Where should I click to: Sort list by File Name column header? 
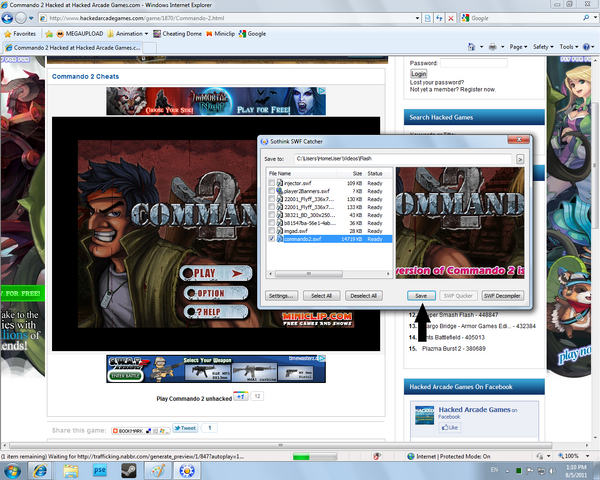coord(301,173)
